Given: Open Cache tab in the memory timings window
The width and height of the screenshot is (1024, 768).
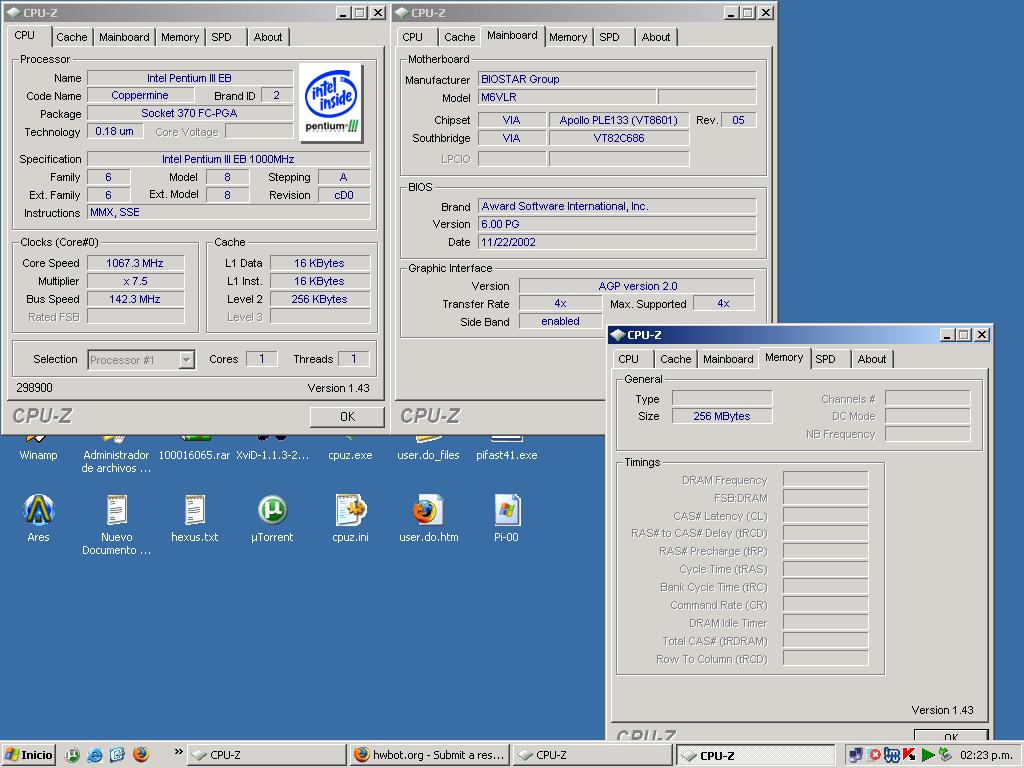Looking at the screenshot, I should click(675, 359).
